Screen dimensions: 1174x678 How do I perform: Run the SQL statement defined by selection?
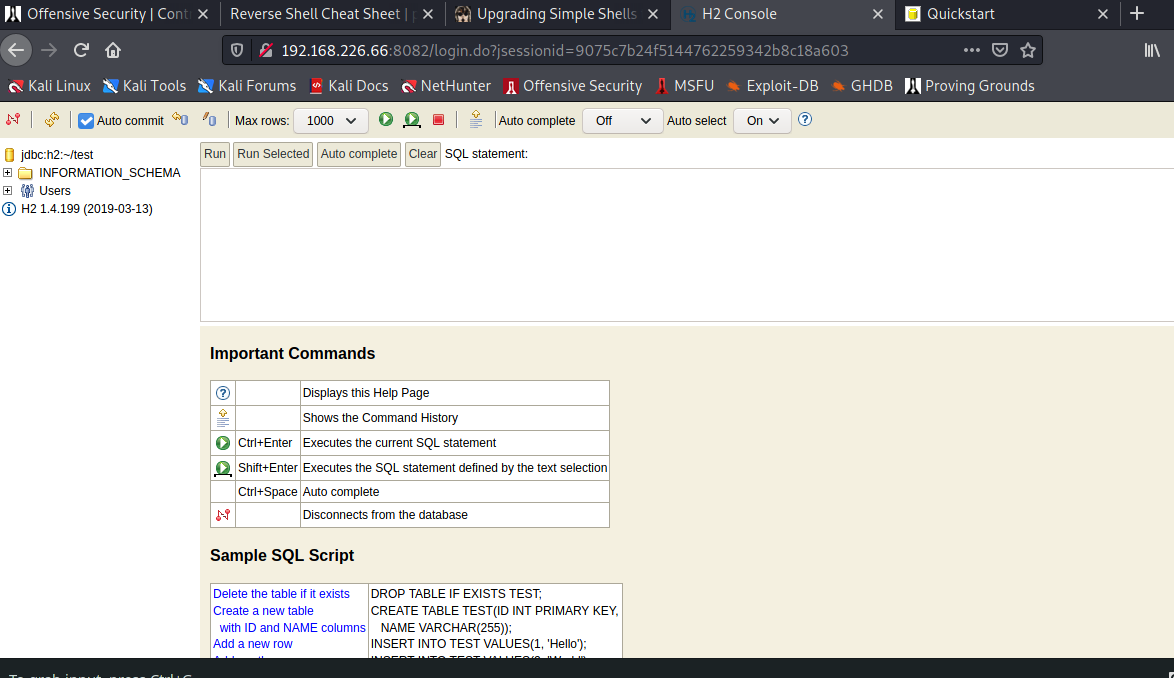412,119
